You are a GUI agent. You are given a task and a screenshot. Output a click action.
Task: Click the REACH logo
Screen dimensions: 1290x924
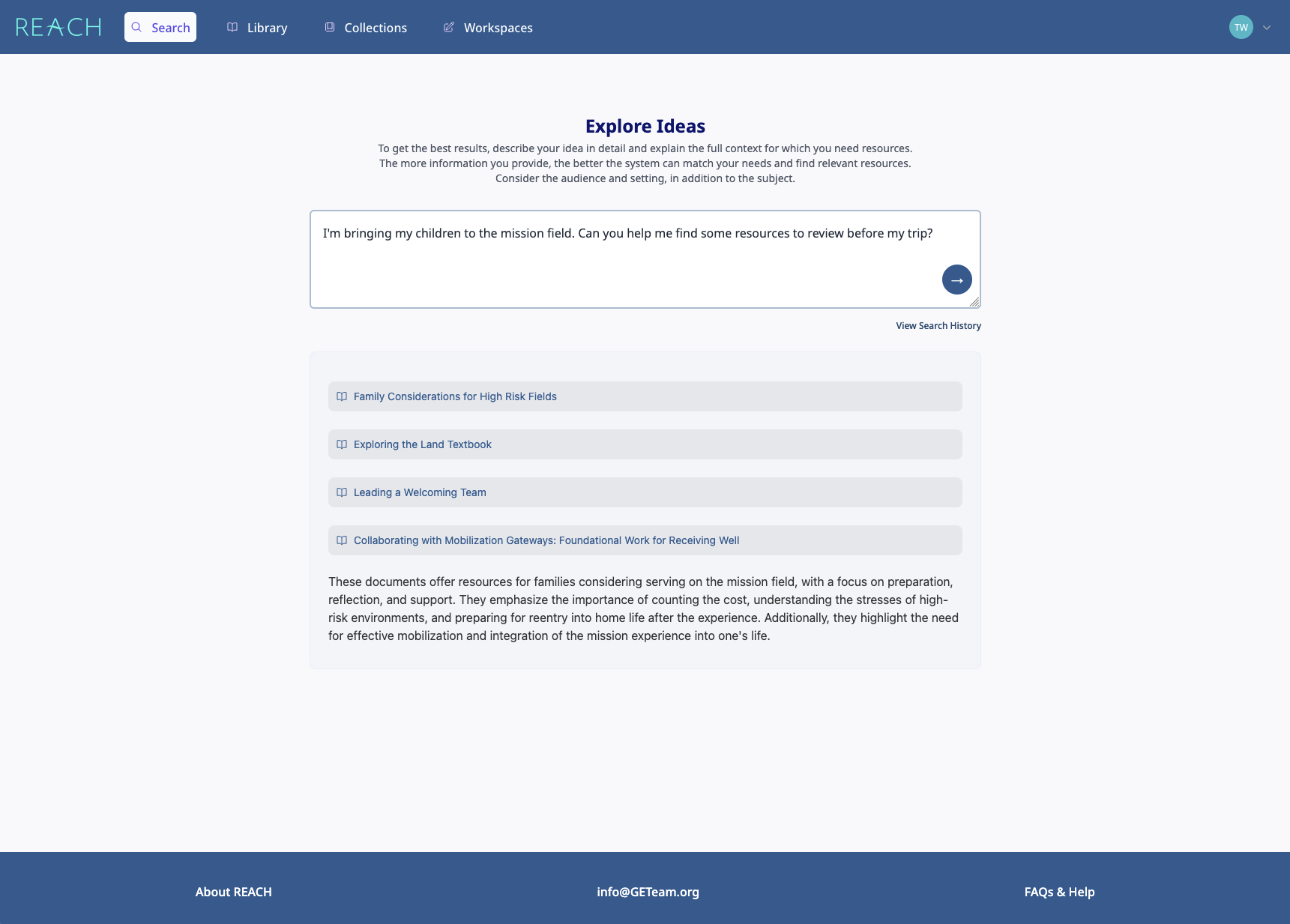click(58, 26)
